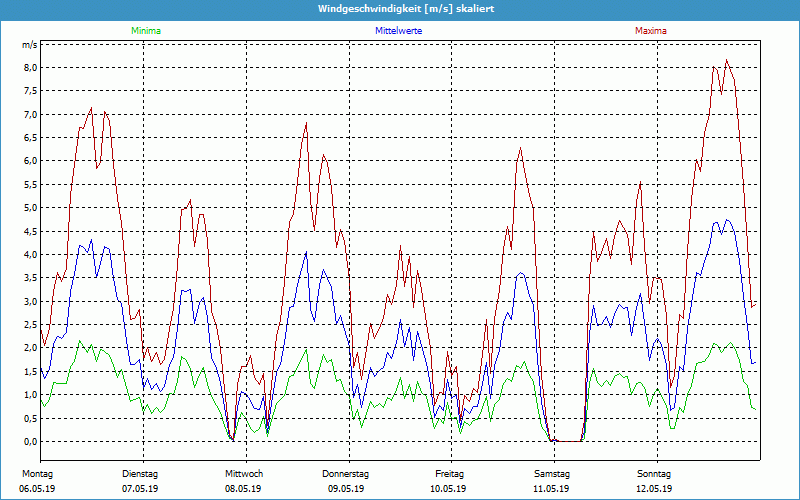Click the green Minima legend label
800x500 pixels.
coord(146,31)
